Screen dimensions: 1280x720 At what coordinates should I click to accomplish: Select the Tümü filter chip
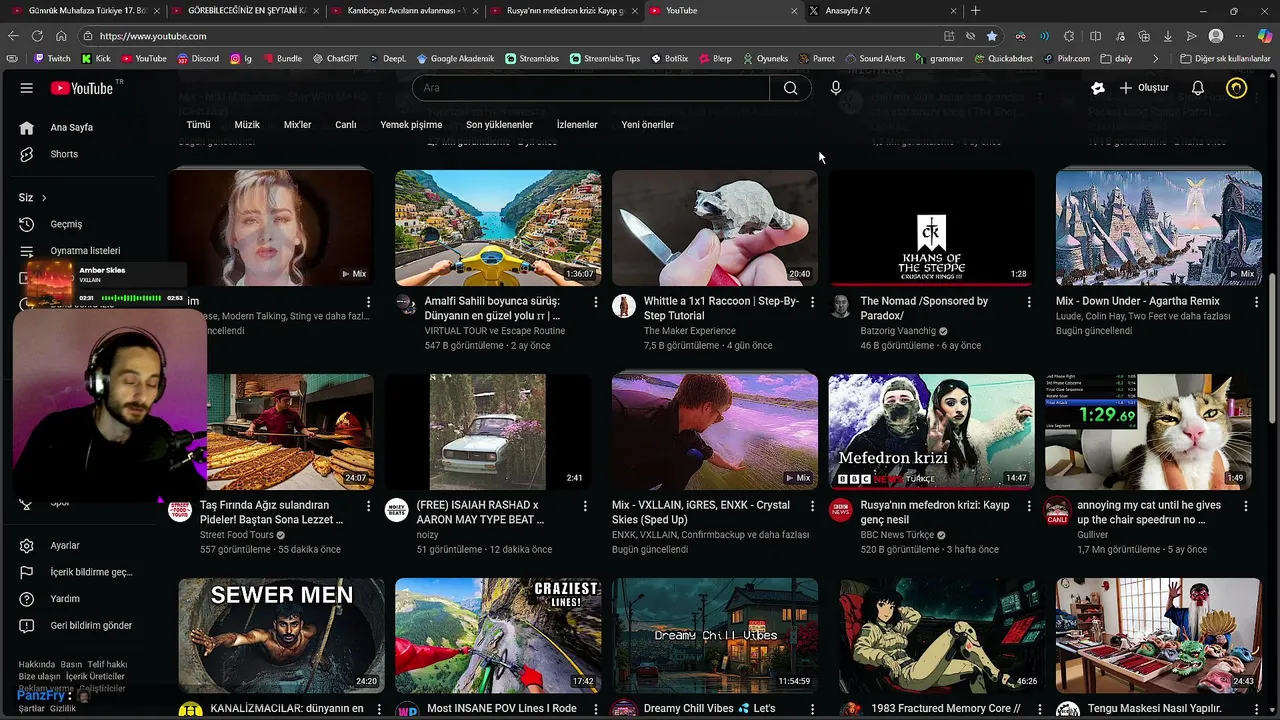198,125
